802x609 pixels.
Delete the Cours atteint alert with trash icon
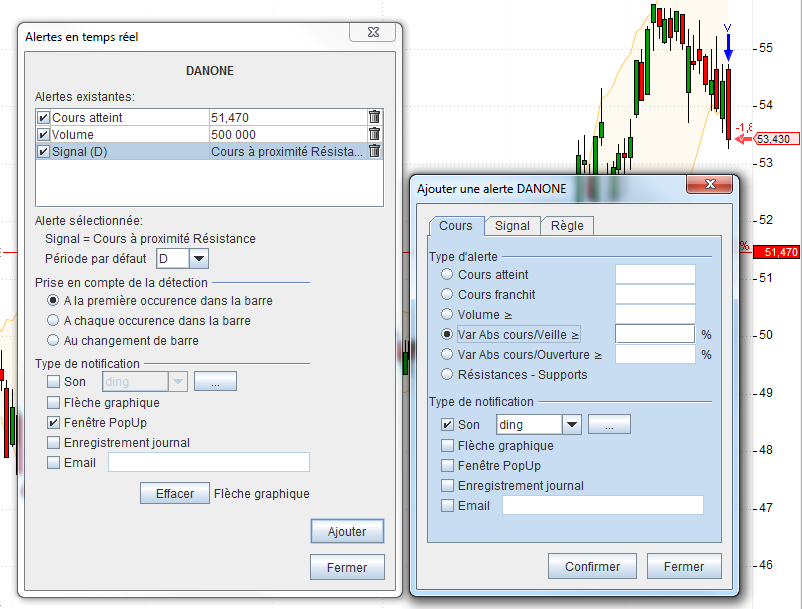(374, 117)
